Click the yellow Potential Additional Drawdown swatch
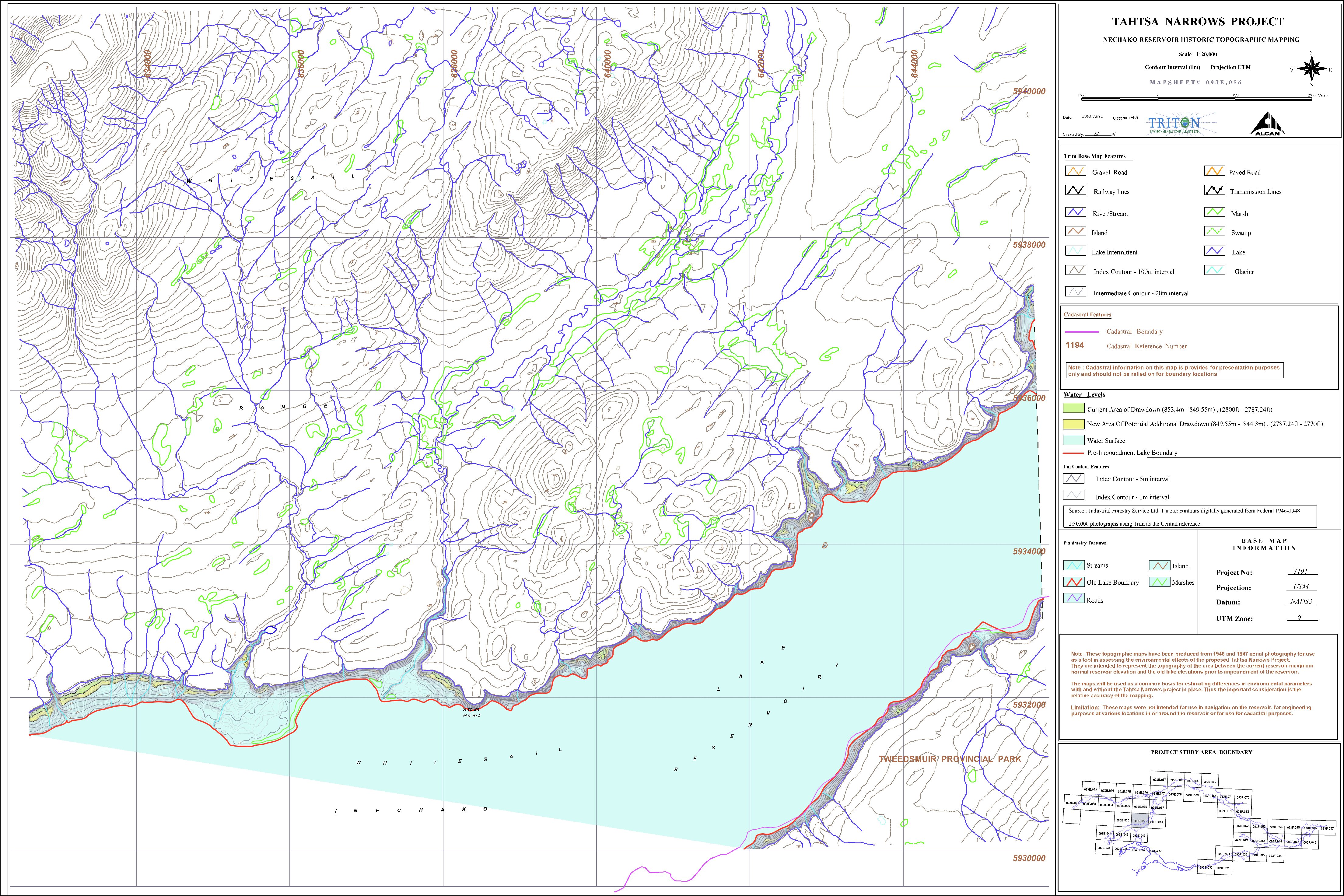This screenshot has width=1344, height=896. coord(1074,424)
